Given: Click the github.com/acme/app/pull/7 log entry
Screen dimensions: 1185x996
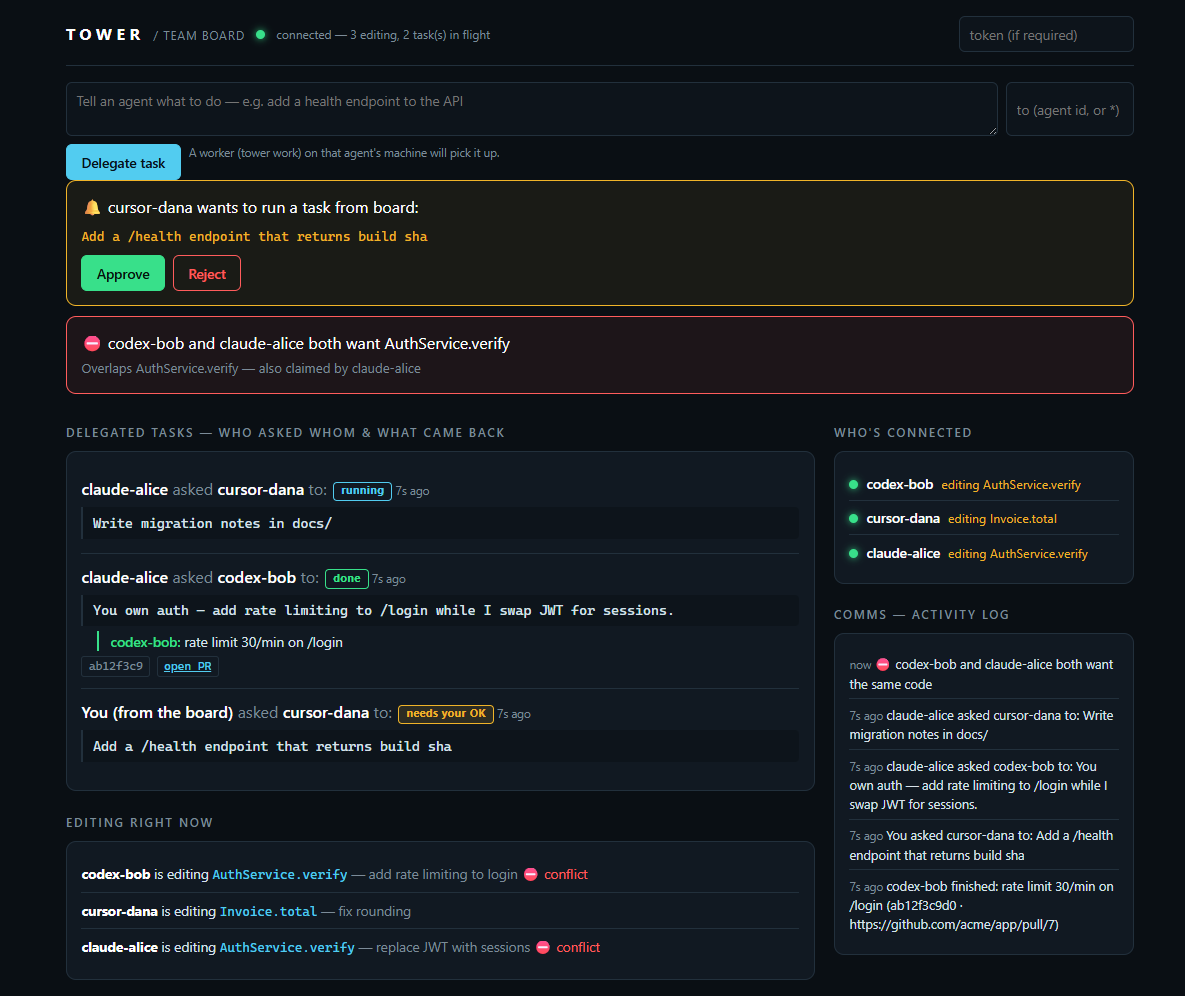Looking at the screenshot, I should [x=982, y=905].
